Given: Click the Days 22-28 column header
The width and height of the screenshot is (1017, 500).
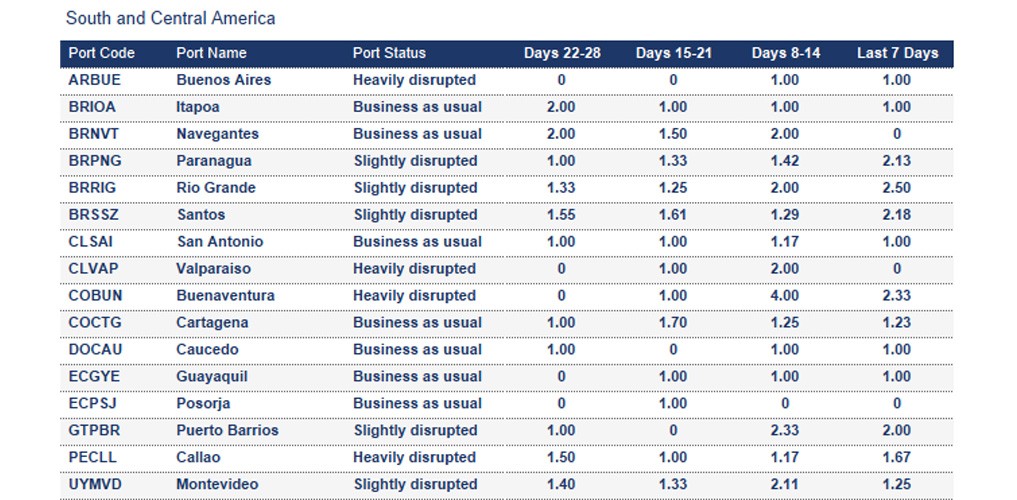Looking at the screenshot, I should pyautogui.click(x=562, y=53).
